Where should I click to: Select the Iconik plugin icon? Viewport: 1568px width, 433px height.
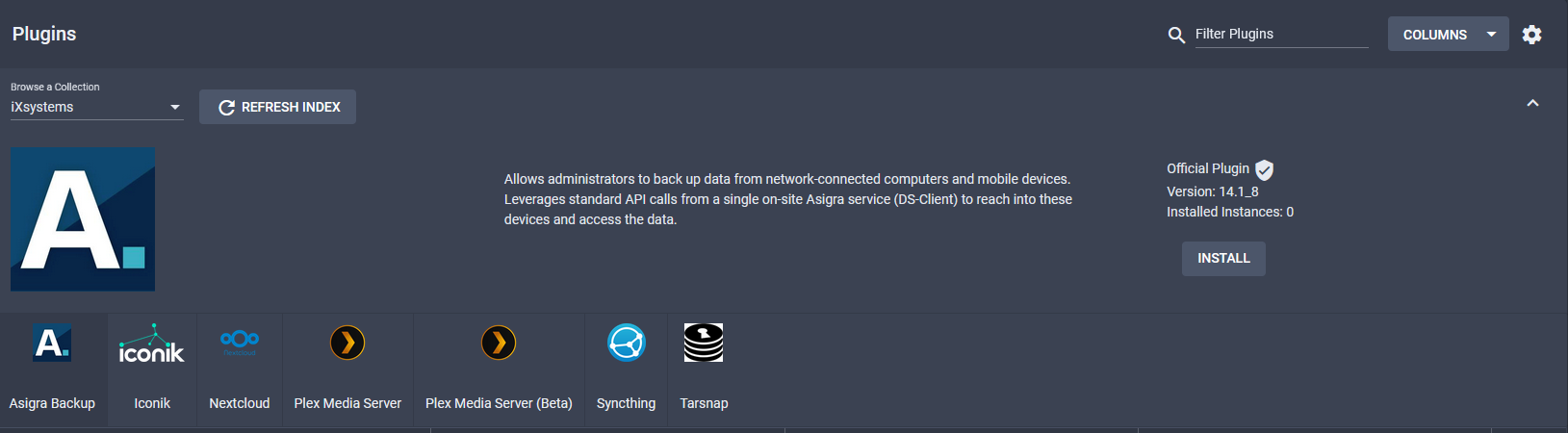(x=151, y=344)
